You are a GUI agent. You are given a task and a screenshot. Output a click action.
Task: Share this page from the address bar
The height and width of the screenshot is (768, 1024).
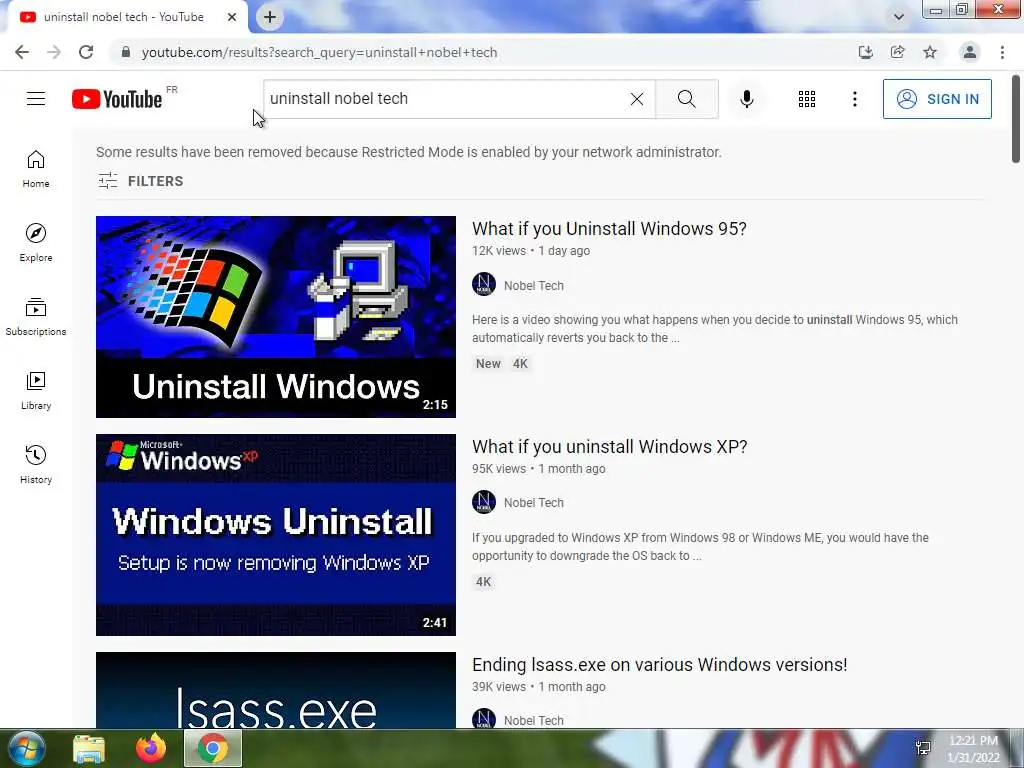(x=898, y=52)
